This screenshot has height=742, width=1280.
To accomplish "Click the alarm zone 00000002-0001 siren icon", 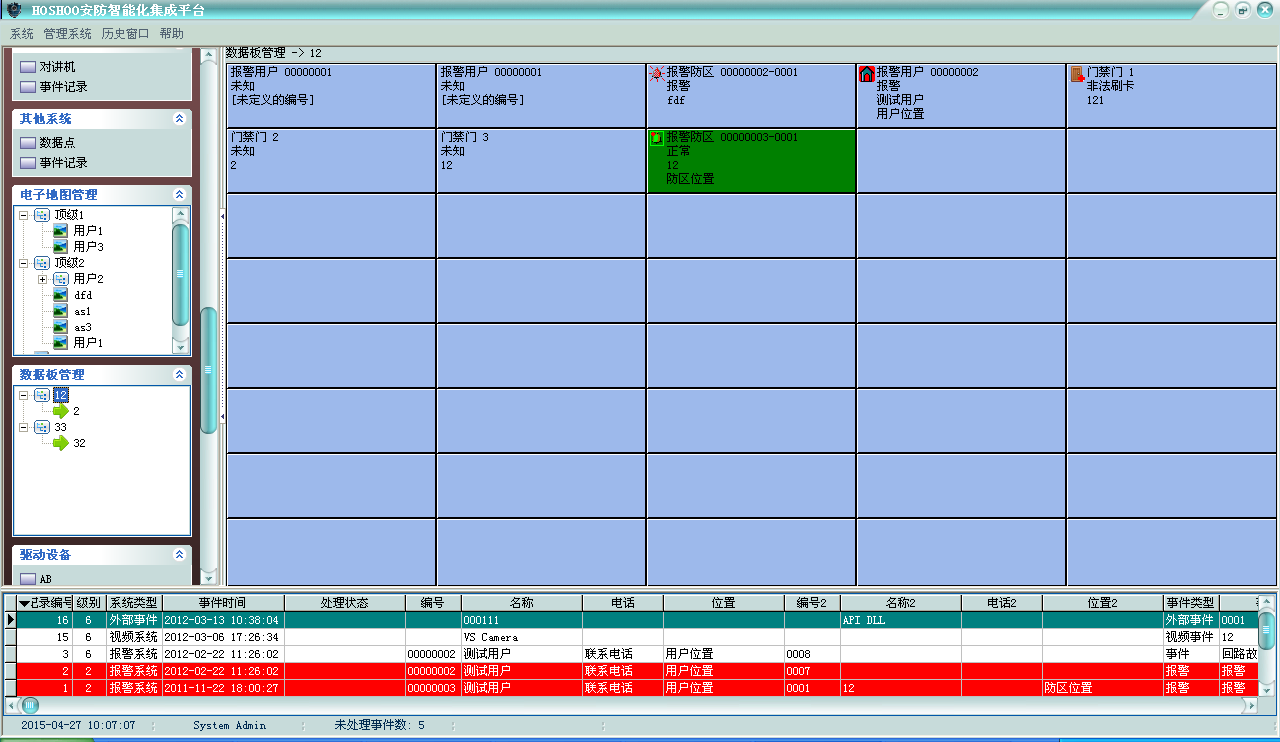I will 657,74.
